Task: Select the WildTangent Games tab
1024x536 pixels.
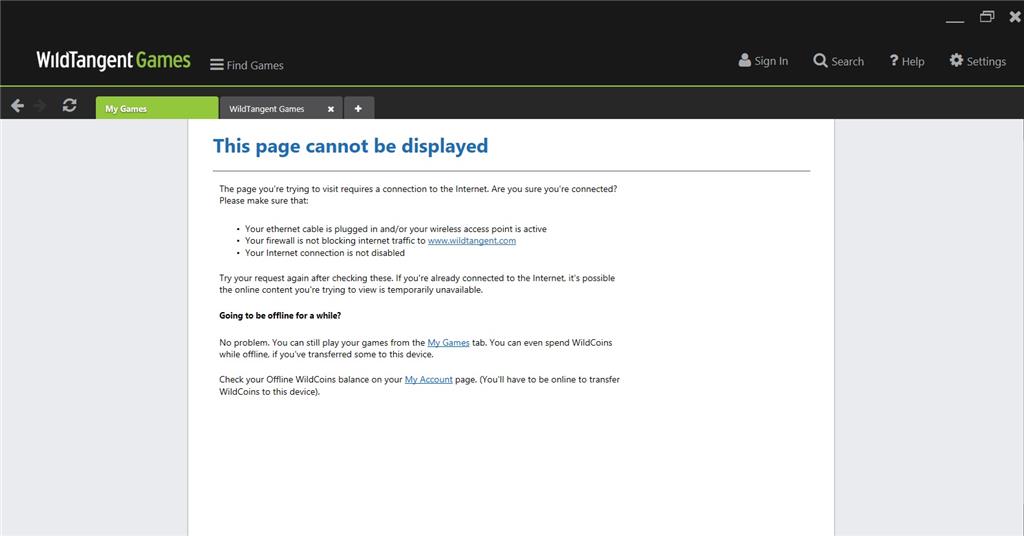Action: pos(267,108)
